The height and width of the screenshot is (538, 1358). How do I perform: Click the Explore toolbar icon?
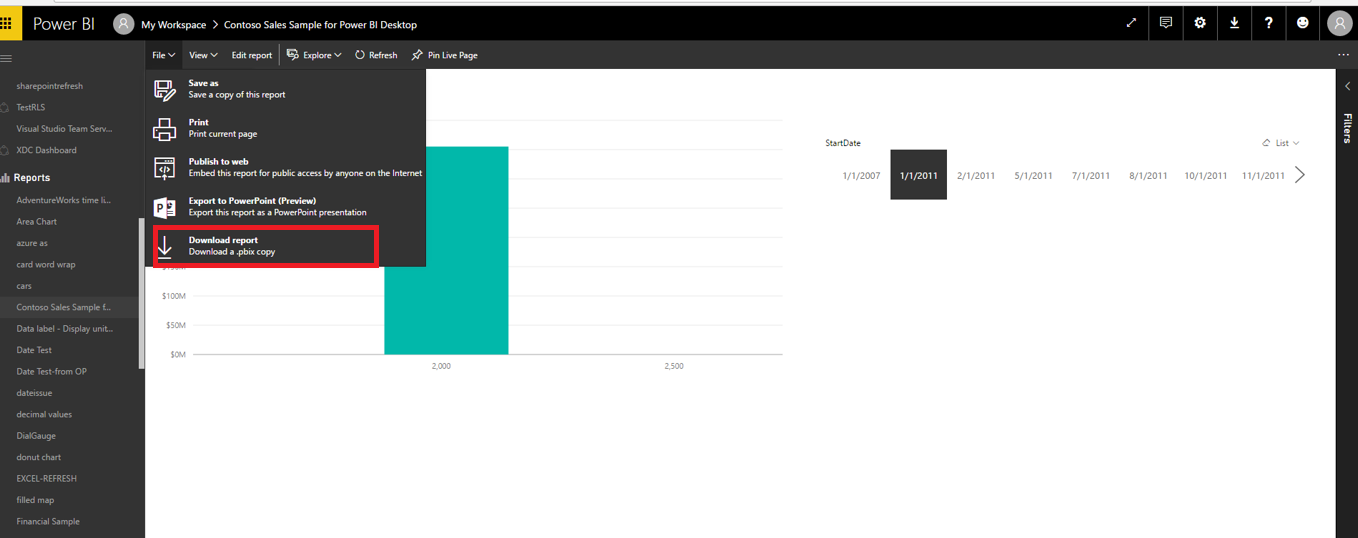[293, 55]
